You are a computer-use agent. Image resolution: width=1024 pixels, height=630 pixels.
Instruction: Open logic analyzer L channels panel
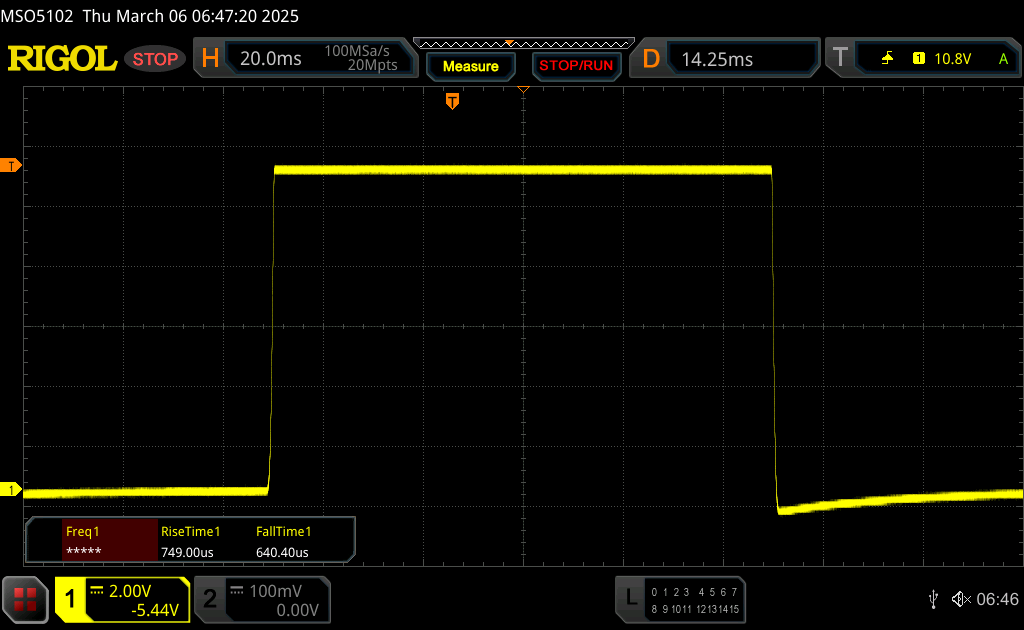680,600
